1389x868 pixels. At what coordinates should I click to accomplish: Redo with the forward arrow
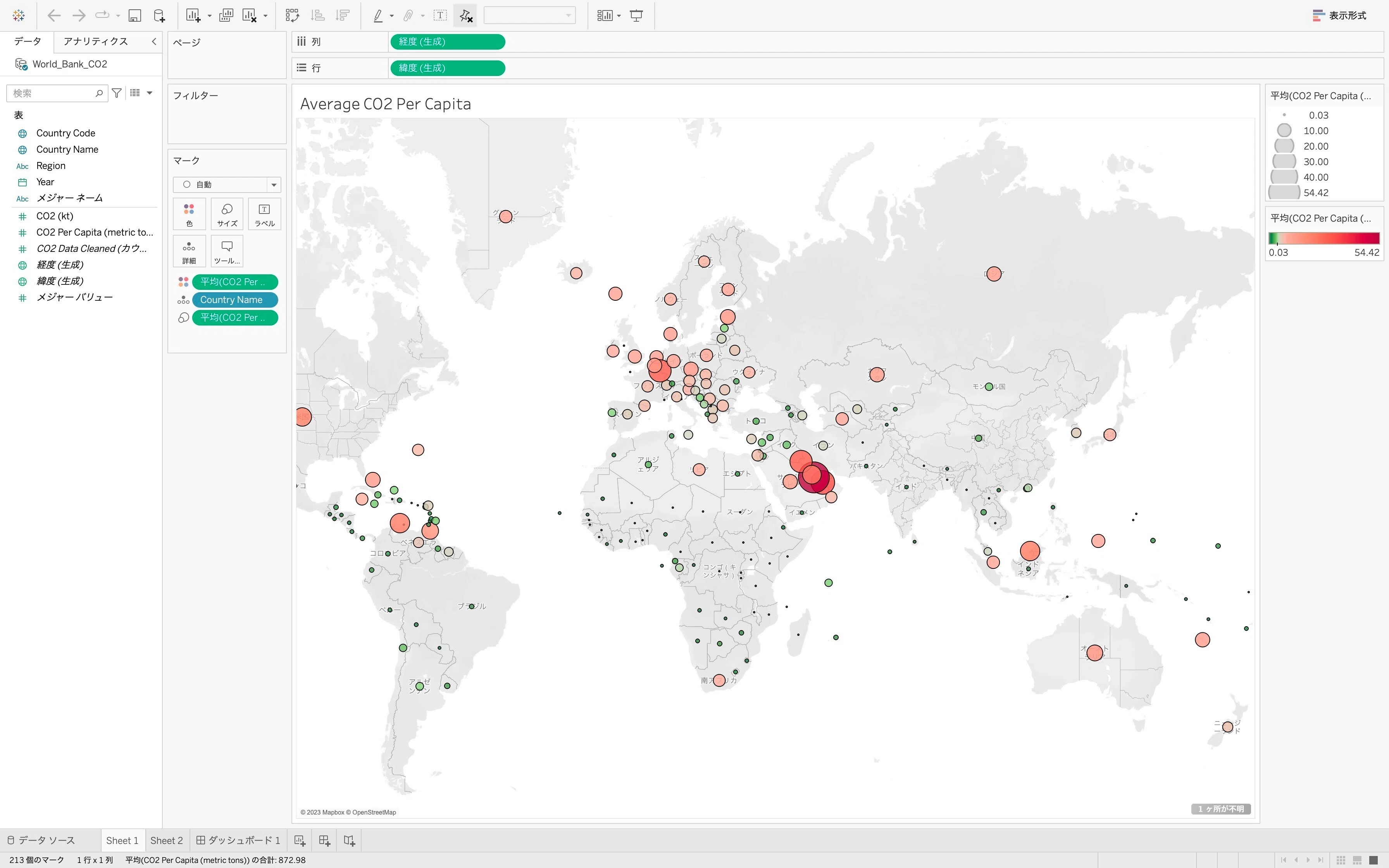(x=79, y=15)
